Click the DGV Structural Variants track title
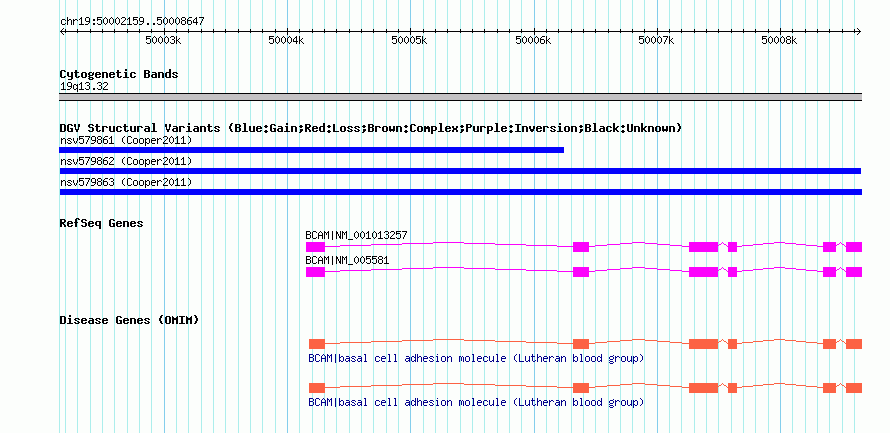Viewport: 890px width, 433px height. 370,128
